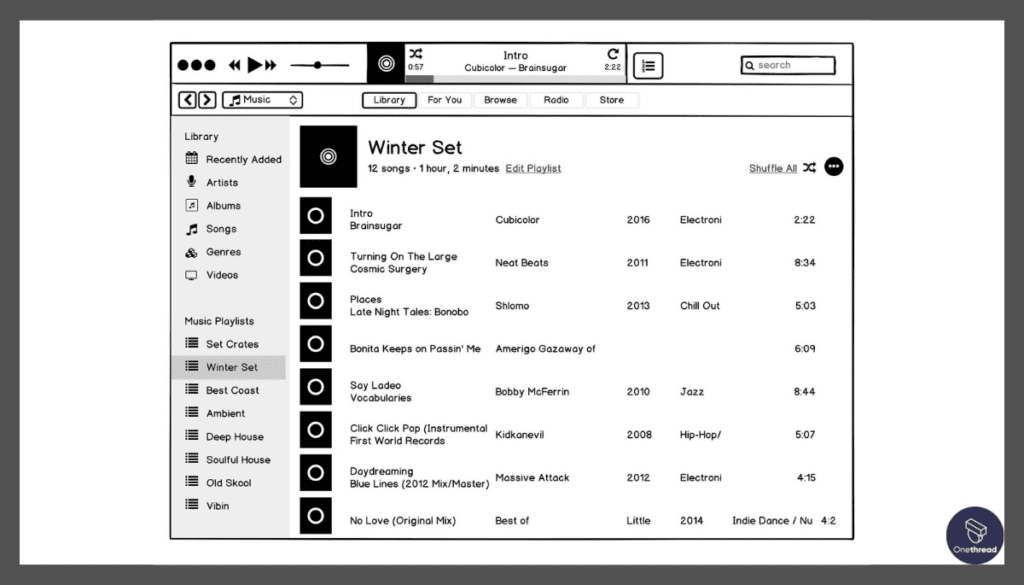Viewport: 1024px width, 585px height.
Task: Click the duration "8:34"
Action: (x=805, y=262)
